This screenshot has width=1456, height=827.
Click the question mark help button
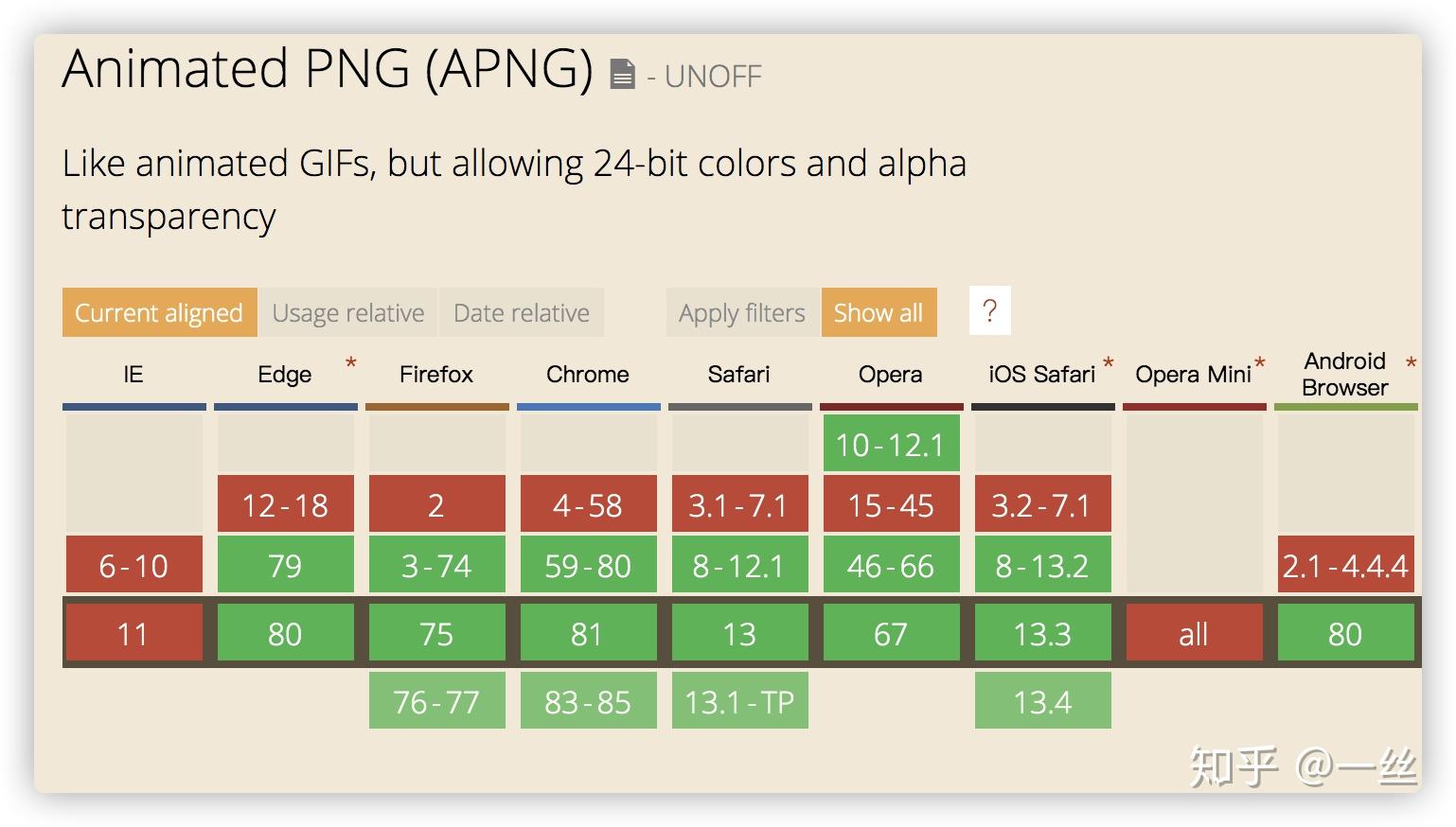point(989,310)
